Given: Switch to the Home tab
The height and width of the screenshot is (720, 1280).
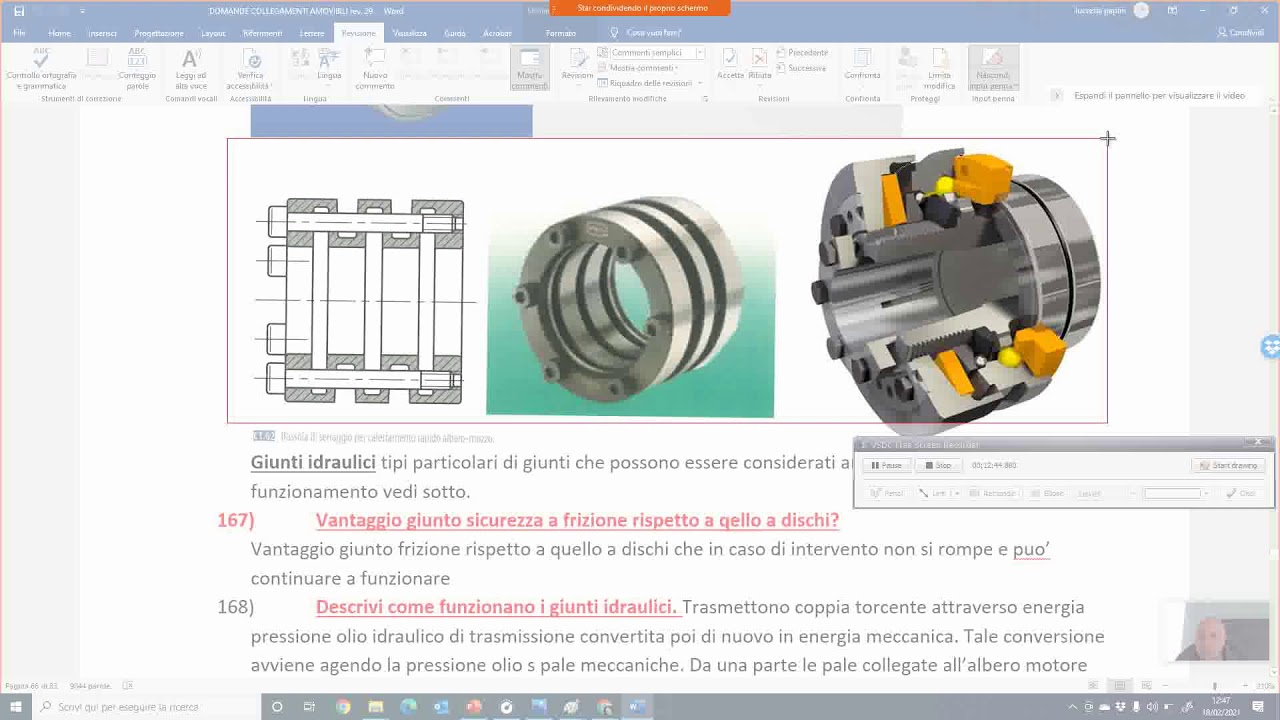Looking at the screenshot, I should [x=59, y=33].
